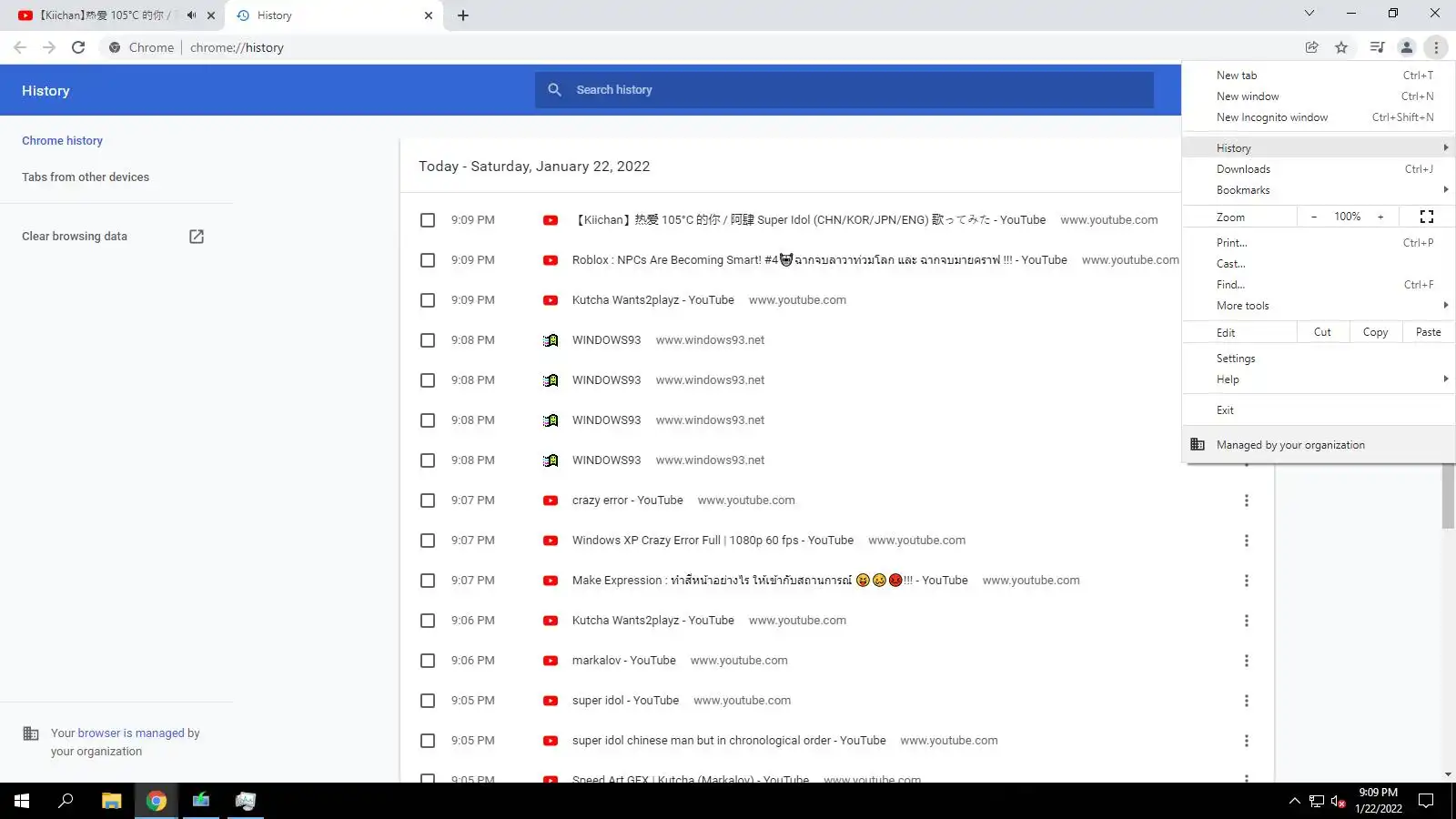
Task: Check the Windows XP Crazy Error entry
Action: click(x=428, y=541)
